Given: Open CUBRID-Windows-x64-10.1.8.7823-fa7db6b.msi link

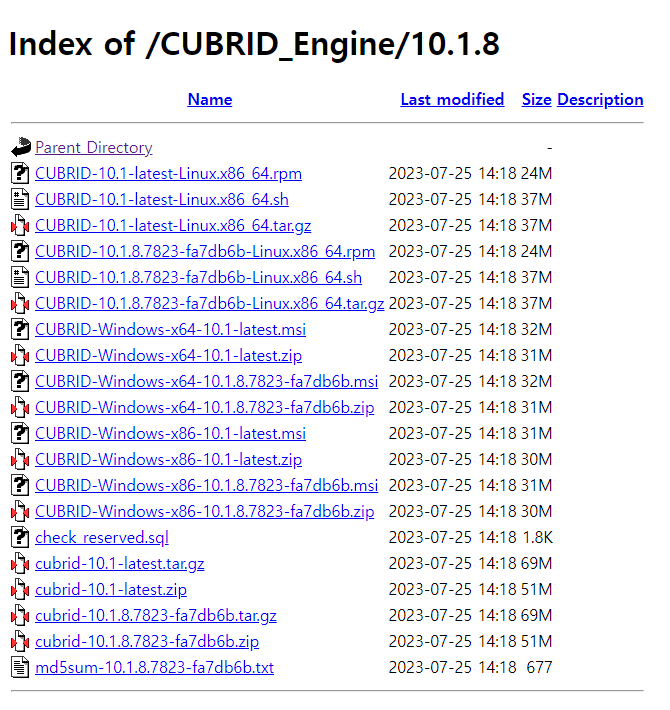Looking at the screenshot, I should 206,382.
